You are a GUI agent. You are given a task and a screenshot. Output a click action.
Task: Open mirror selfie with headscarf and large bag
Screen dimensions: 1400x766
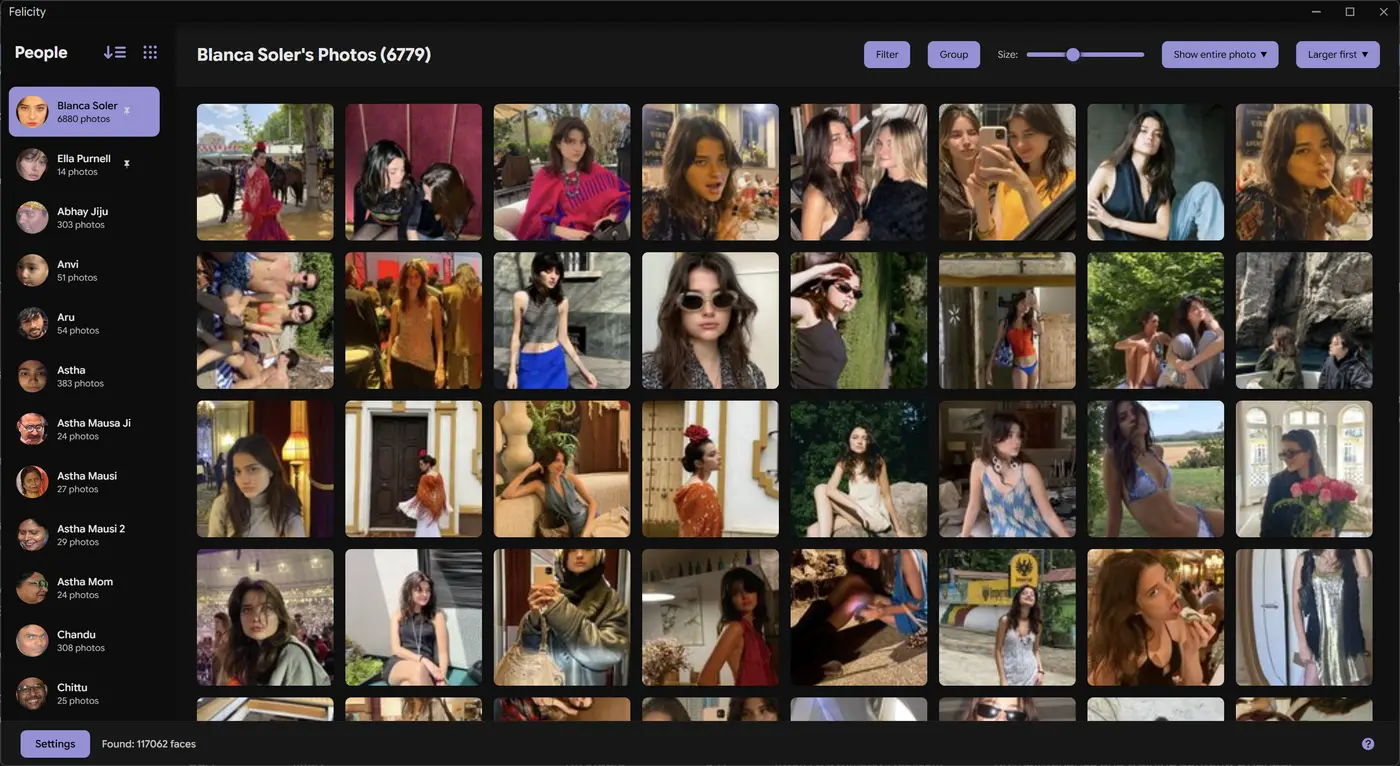coord(562,617)
